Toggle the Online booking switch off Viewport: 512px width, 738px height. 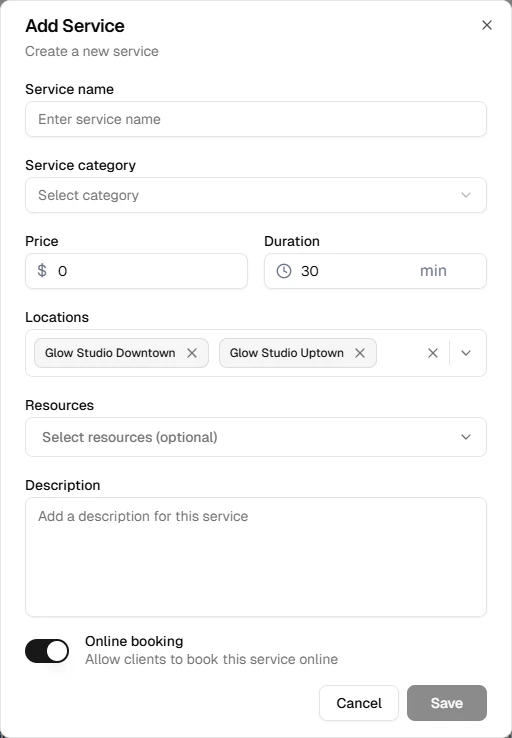[x=47, y=651]
